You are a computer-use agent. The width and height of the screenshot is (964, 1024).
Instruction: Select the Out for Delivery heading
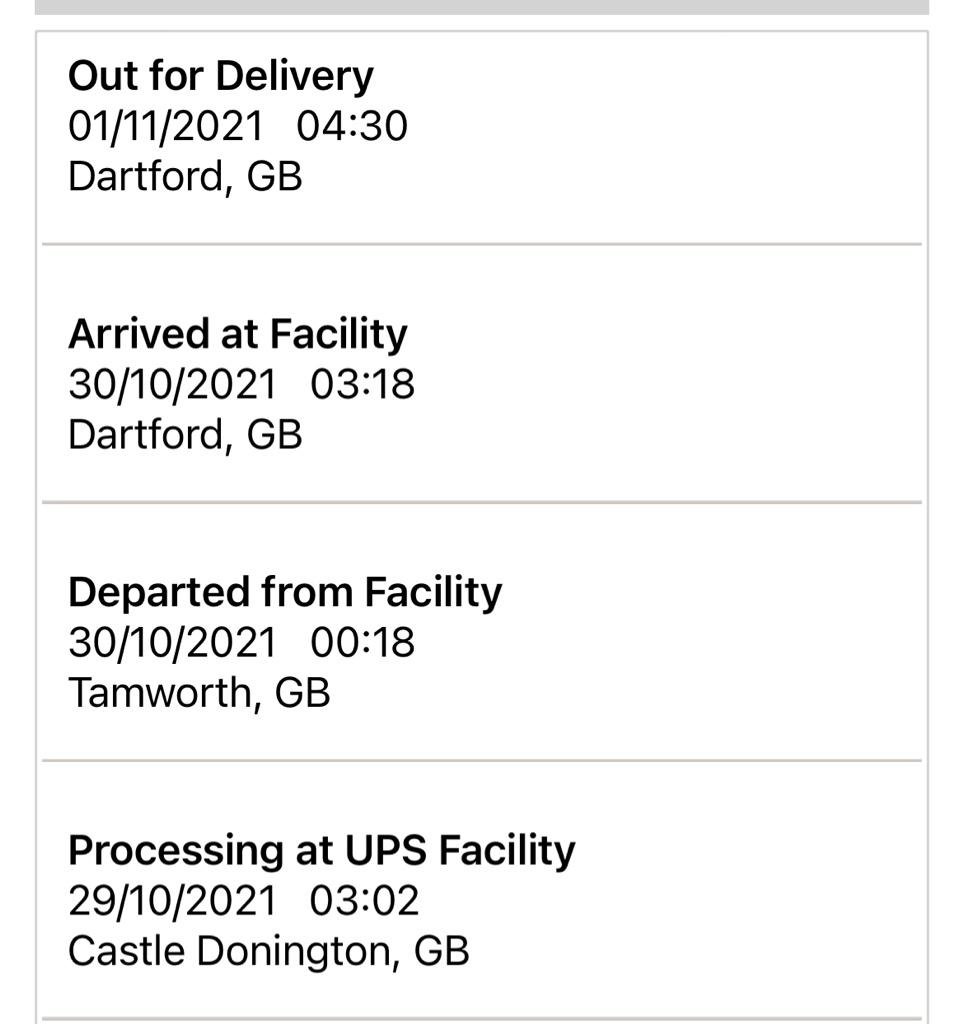tap(221, 76)
